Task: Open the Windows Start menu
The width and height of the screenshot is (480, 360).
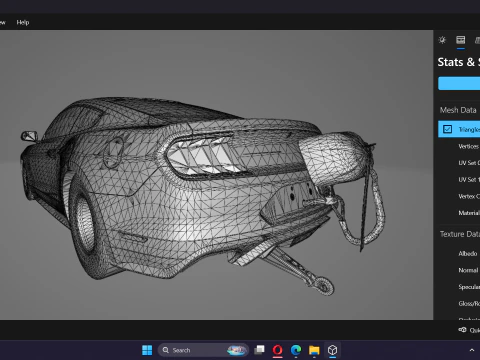Action: (147, 350)
